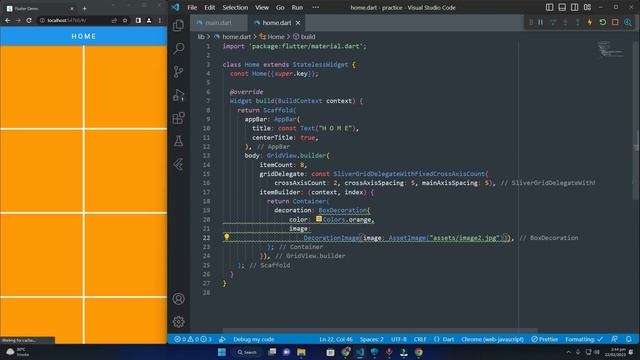Viewport: 640px width, 360px height.
Task: Pause the debug session
Action: click(540, 22)
